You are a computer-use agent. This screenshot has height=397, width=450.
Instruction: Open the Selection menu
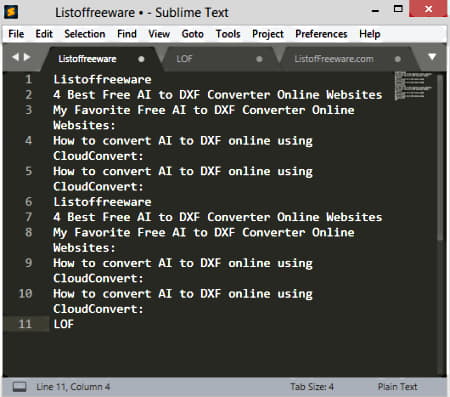click(85, 34)
